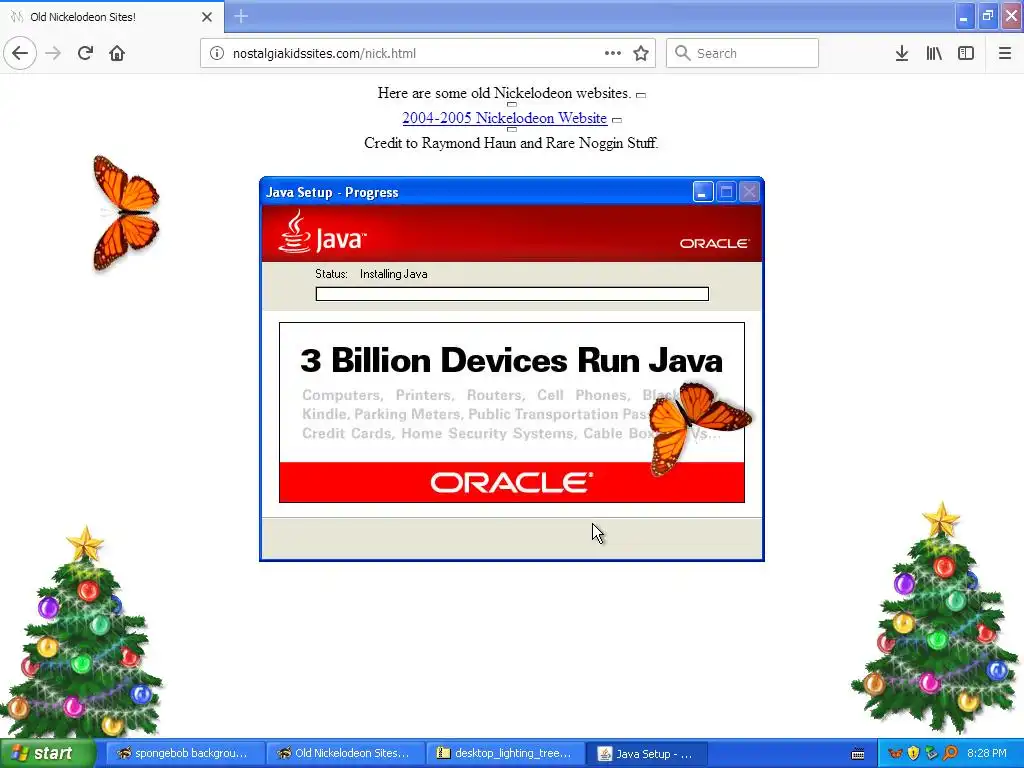Viewport: 1024px width, 768px height.
Task: Click the forward navigation arrow
Action: [53, 53]
